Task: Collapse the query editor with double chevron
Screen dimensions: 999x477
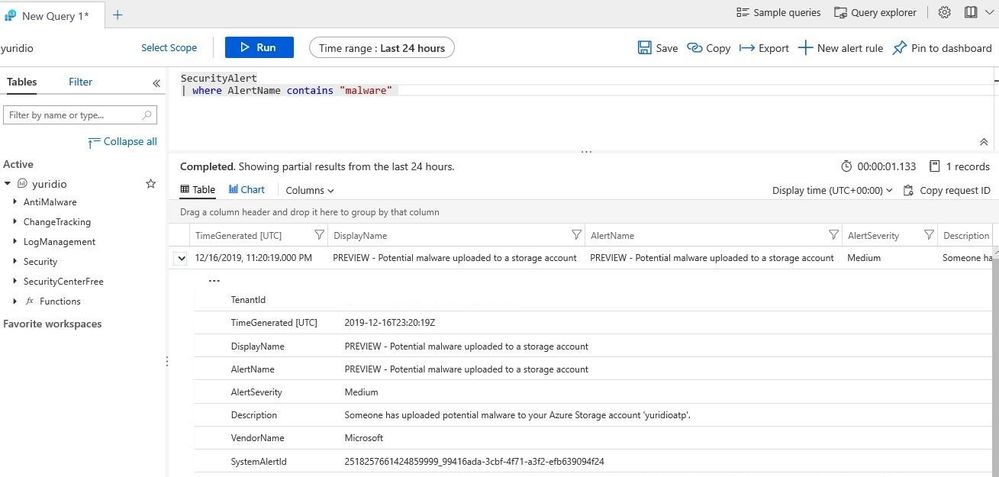Action: point(983,142)
